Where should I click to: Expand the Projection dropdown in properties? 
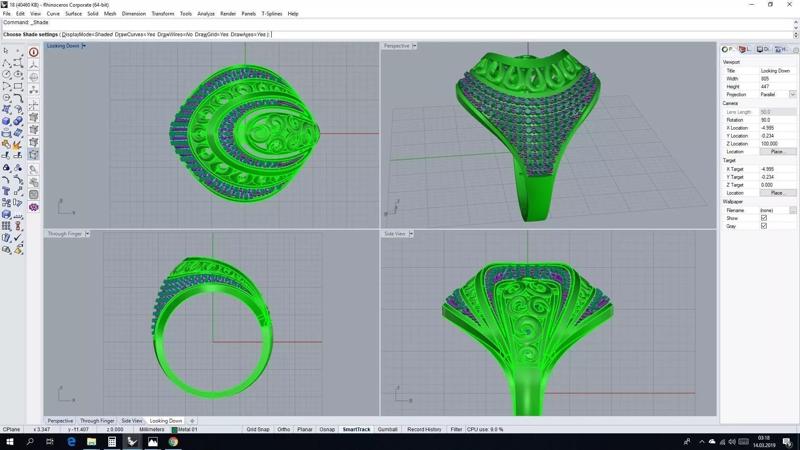[792, 94]
